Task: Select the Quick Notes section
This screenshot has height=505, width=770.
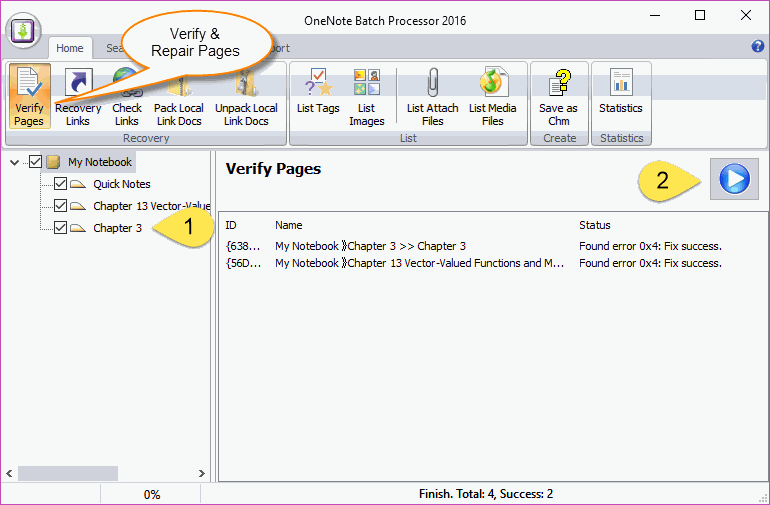Action: [122, 184]
